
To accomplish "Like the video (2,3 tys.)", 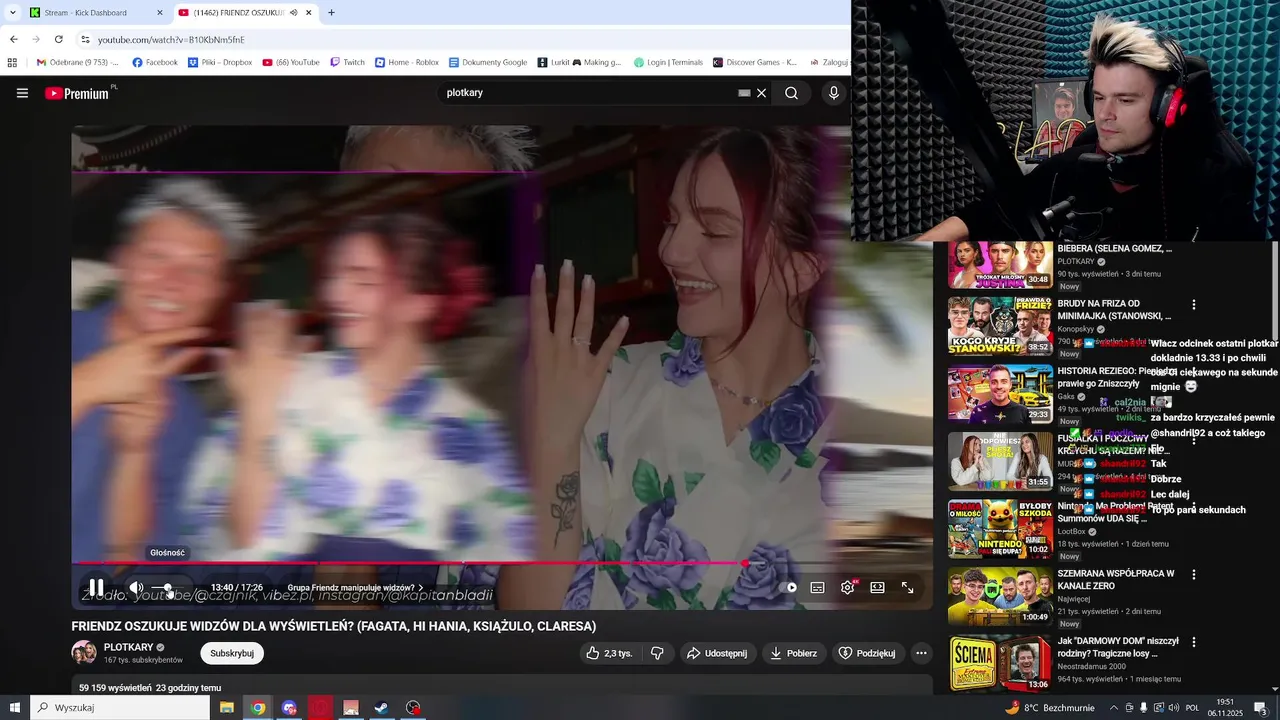I will tap(609, 653).
